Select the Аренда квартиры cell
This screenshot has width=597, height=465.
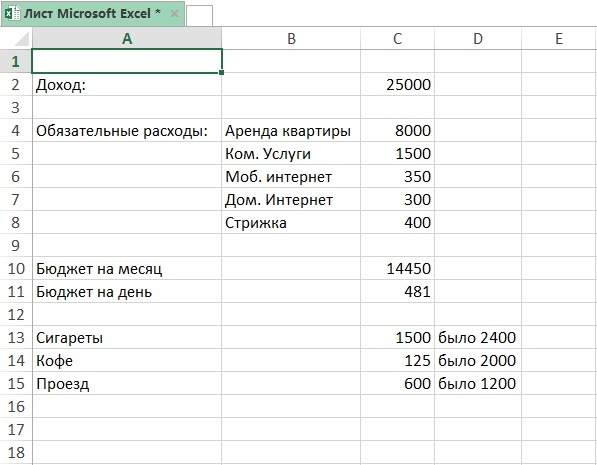point(291,130)
